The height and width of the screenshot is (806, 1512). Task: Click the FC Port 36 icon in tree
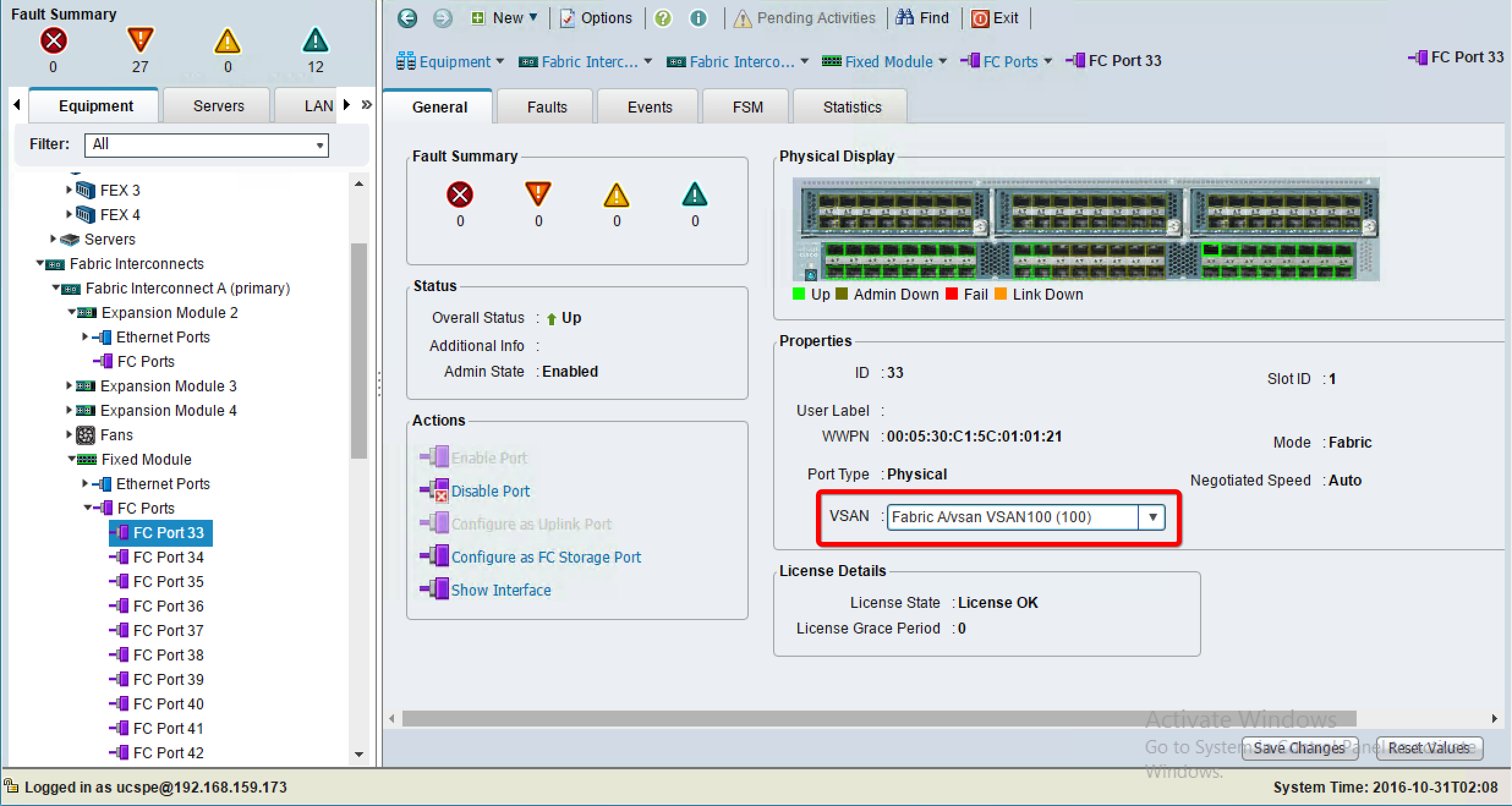pyautogui.click(x=119, y=606)
